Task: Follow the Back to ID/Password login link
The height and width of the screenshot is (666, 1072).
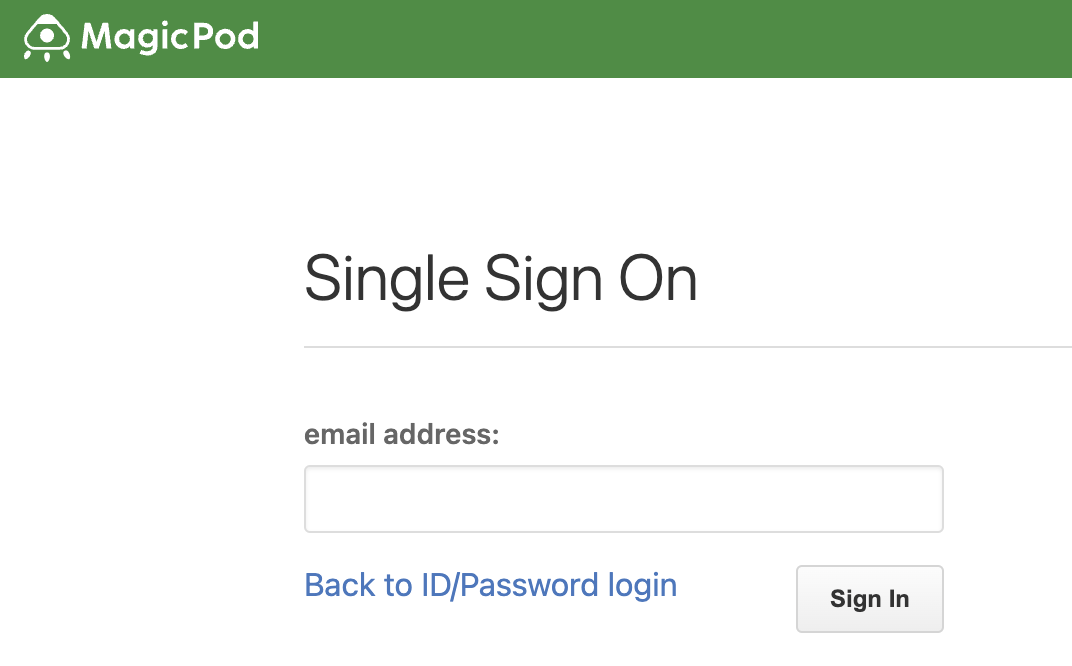Action: 490,585
